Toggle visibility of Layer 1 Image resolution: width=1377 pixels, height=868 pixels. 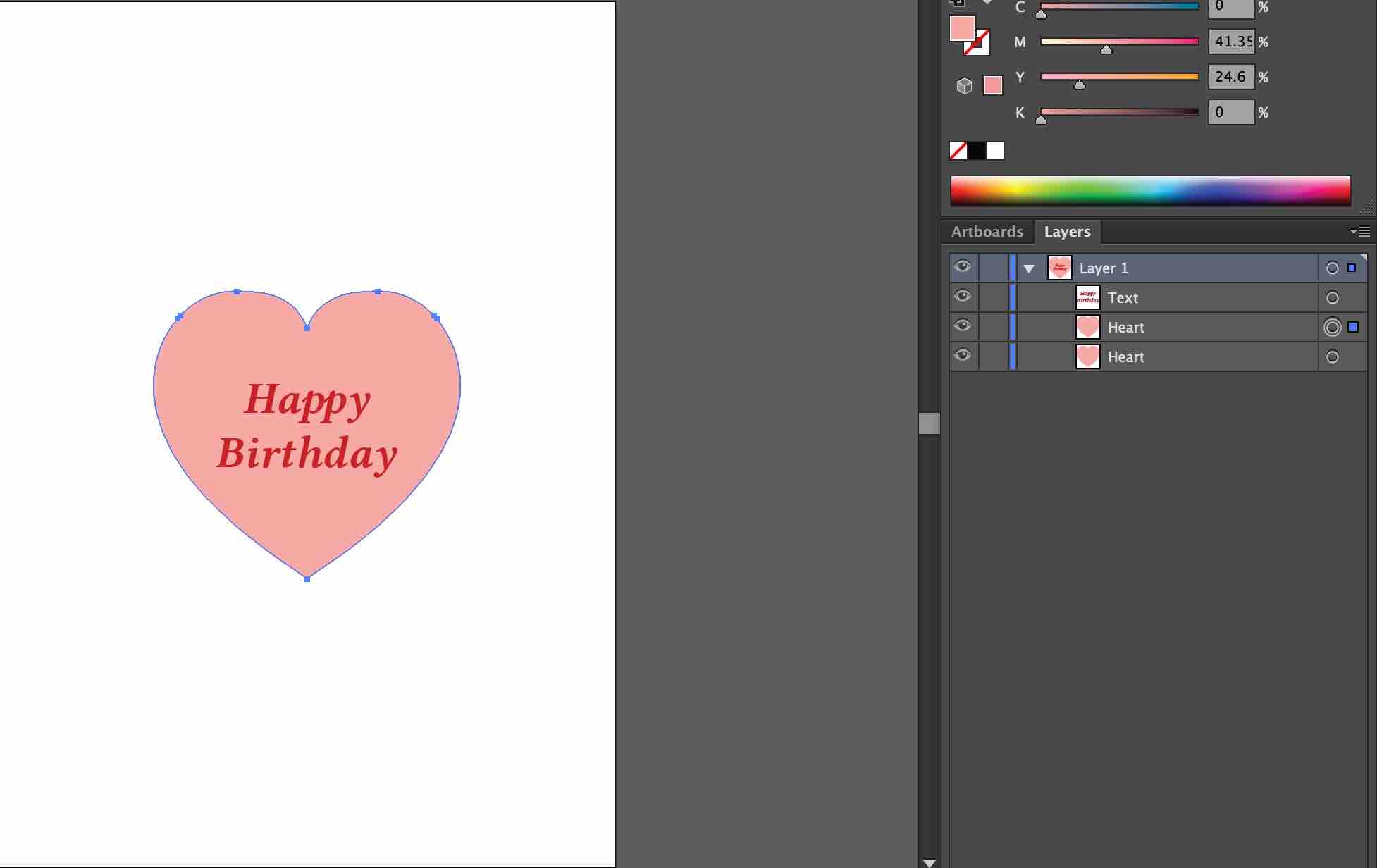(x=963, y=267)
